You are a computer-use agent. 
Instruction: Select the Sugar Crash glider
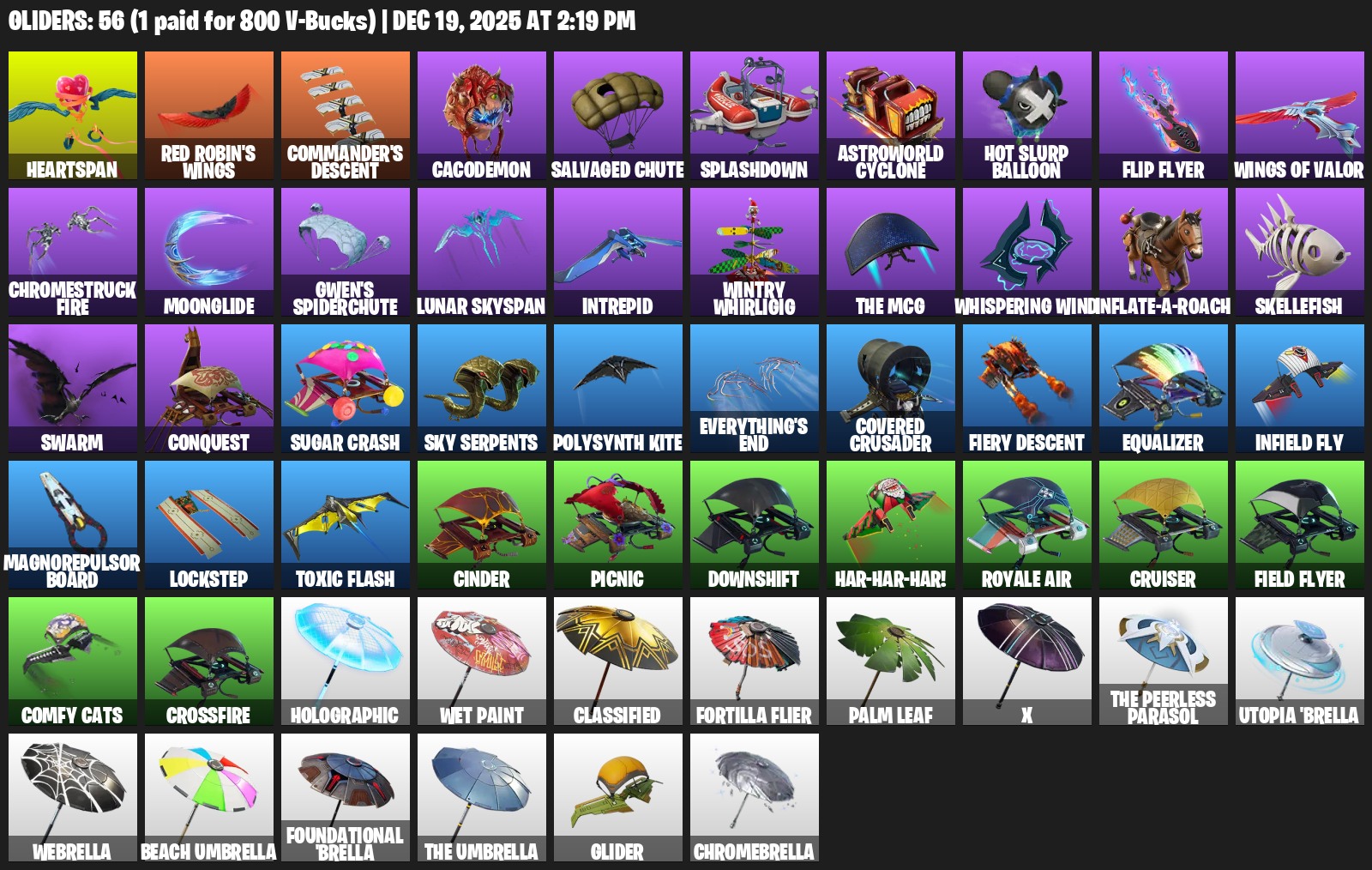346,389
